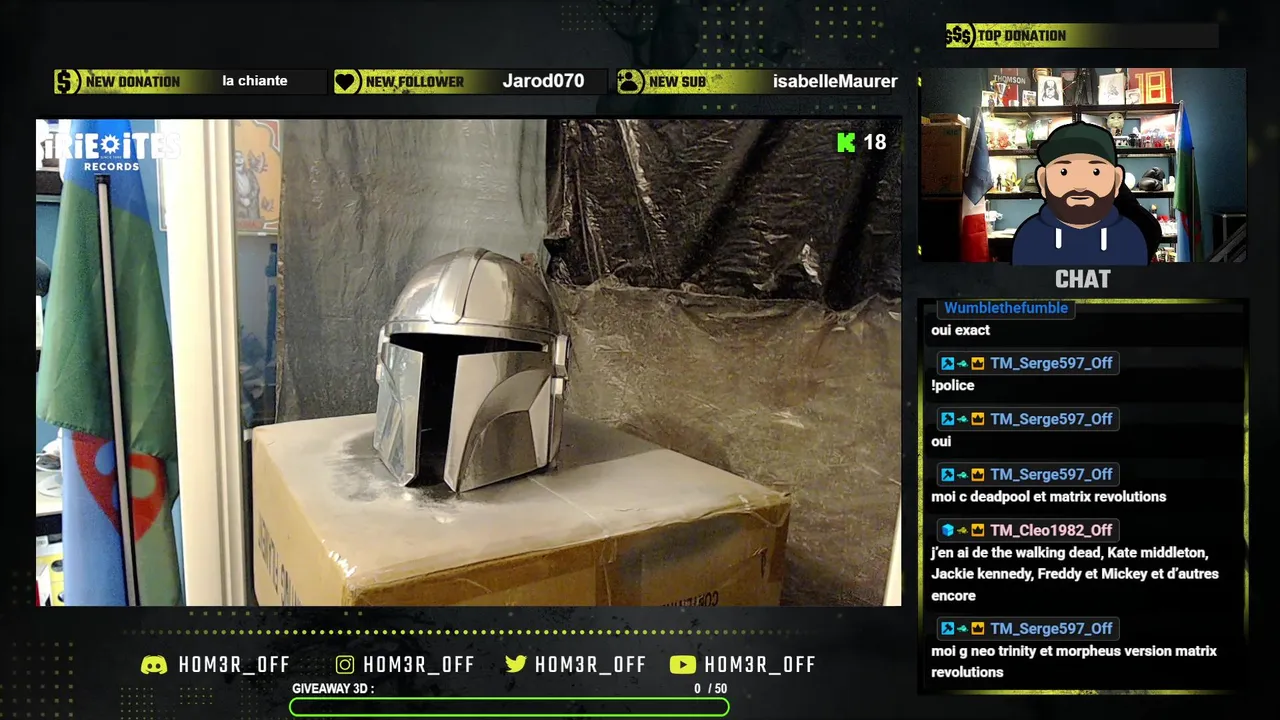Screen dimensions: 1280x720
Task: Click 'moi c deadpool et matrix revolutions' message
Action: [x=1048, y=497]
